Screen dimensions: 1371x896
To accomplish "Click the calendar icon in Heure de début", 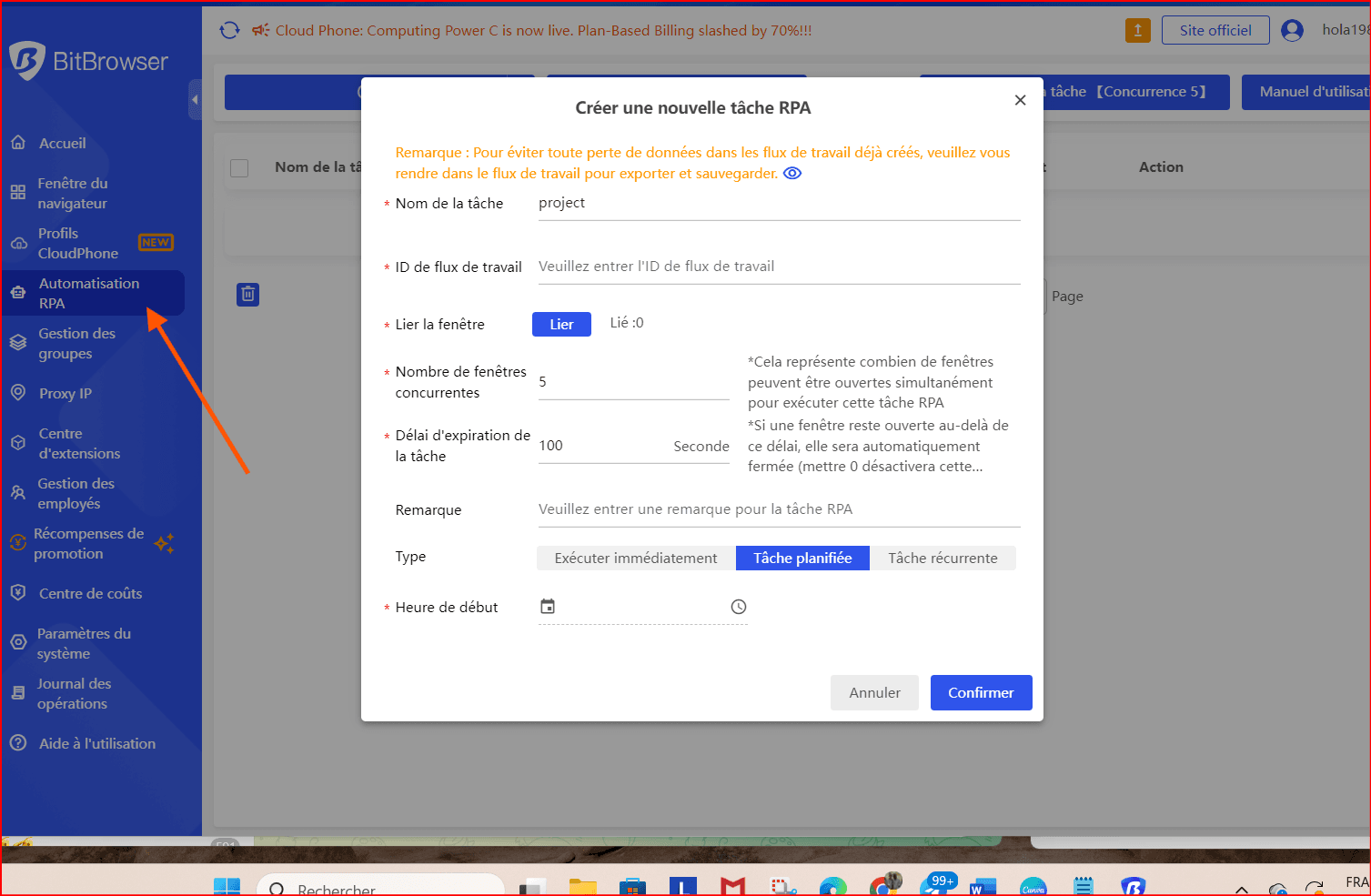I will coord(548,607).
